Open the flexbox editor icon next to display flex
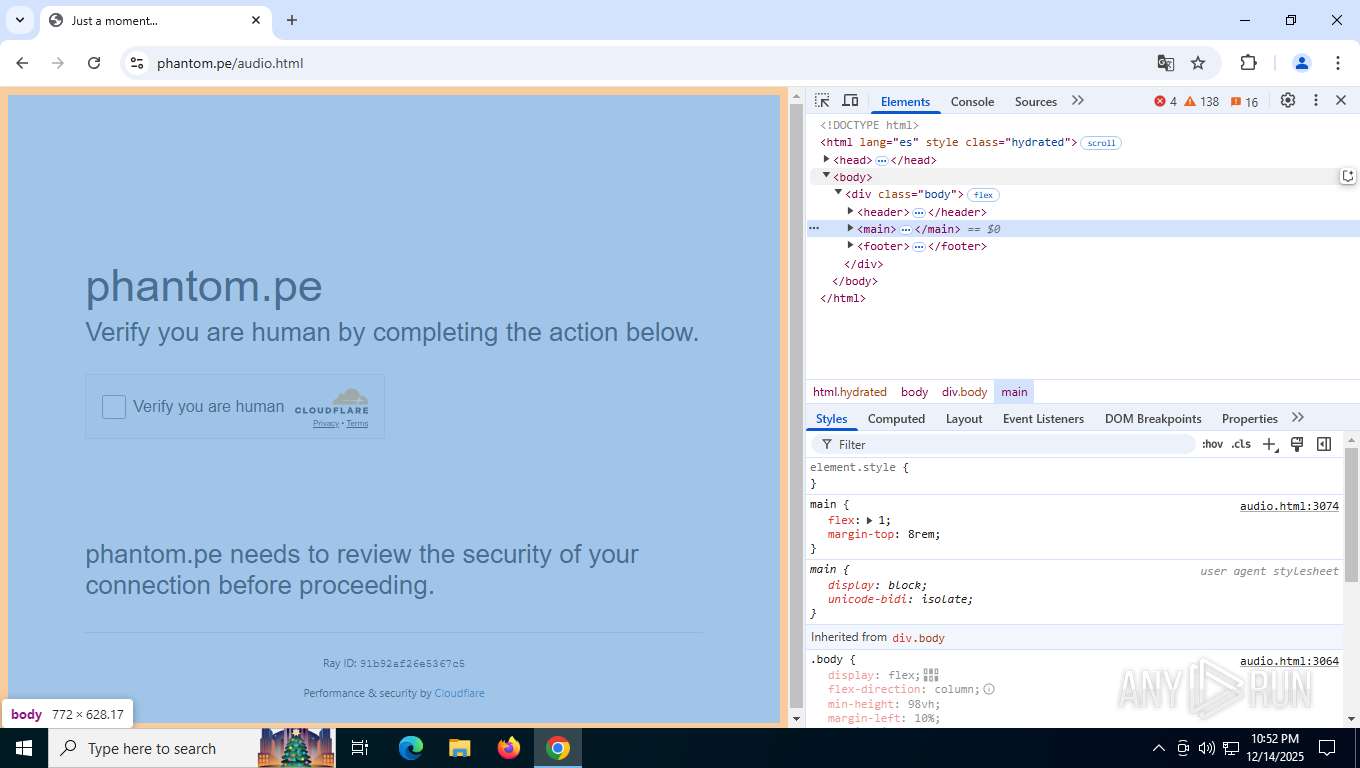This screenshot has height=768, width=1360. (931, 675)
